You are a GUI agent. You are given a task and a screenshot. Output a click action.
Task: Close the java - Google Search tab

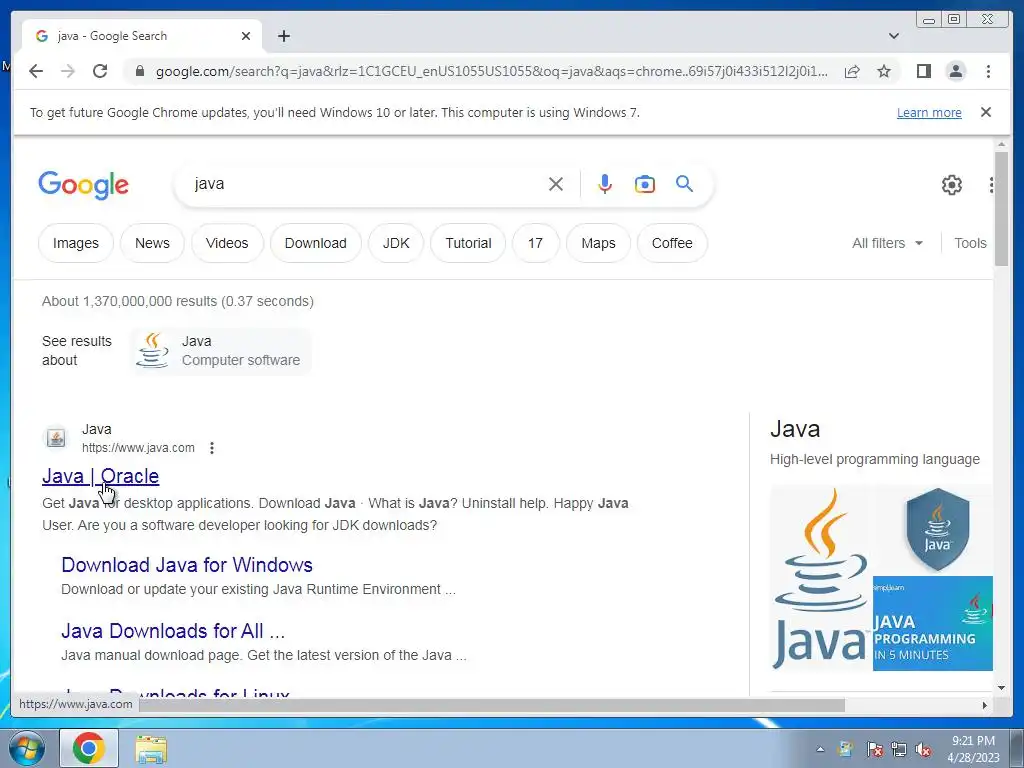pos(246,36)
